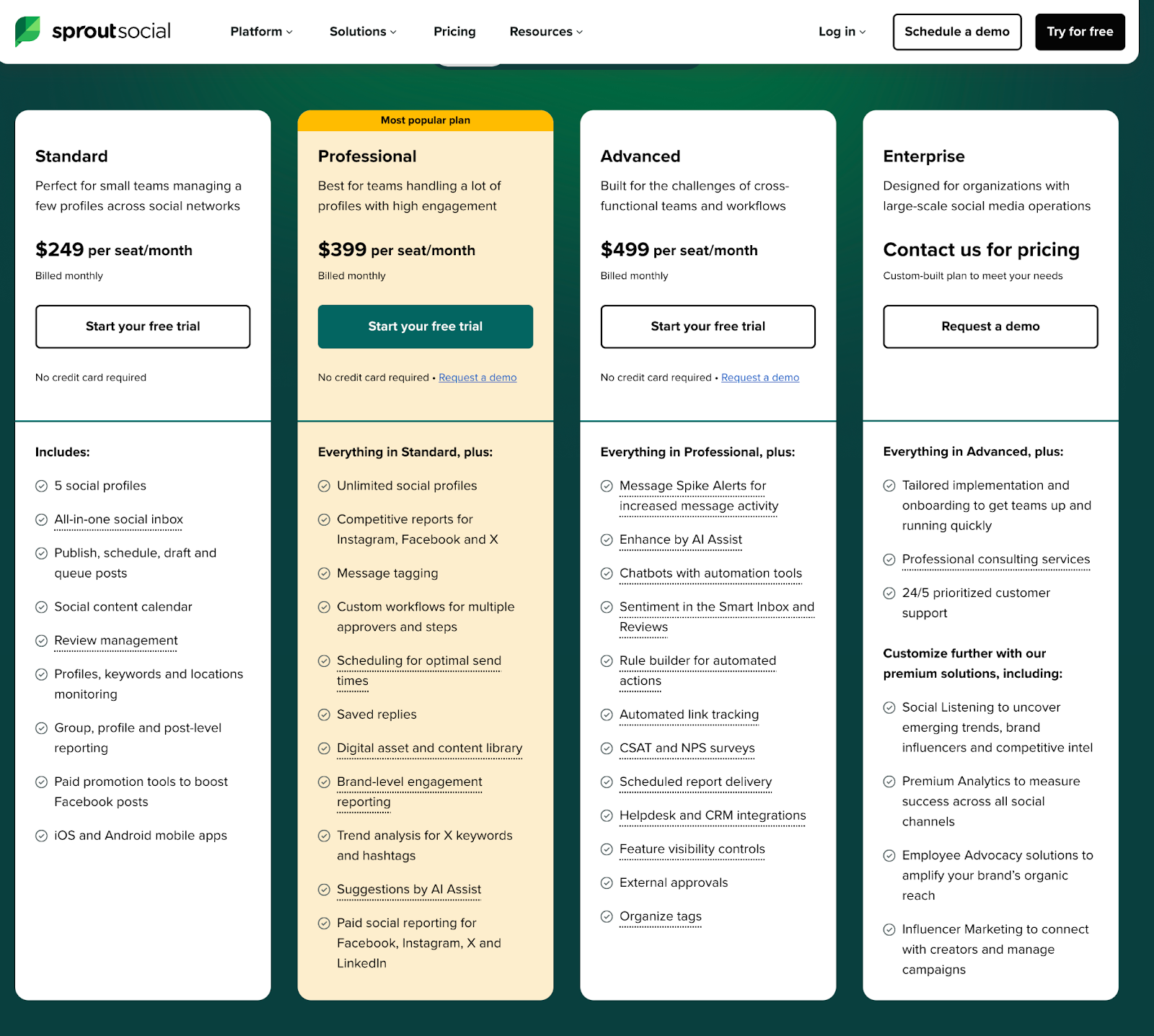The width and height of the screenshot is (1154, 1036).
Task: Click Professional consulting services term
Action: coord(996,559)
